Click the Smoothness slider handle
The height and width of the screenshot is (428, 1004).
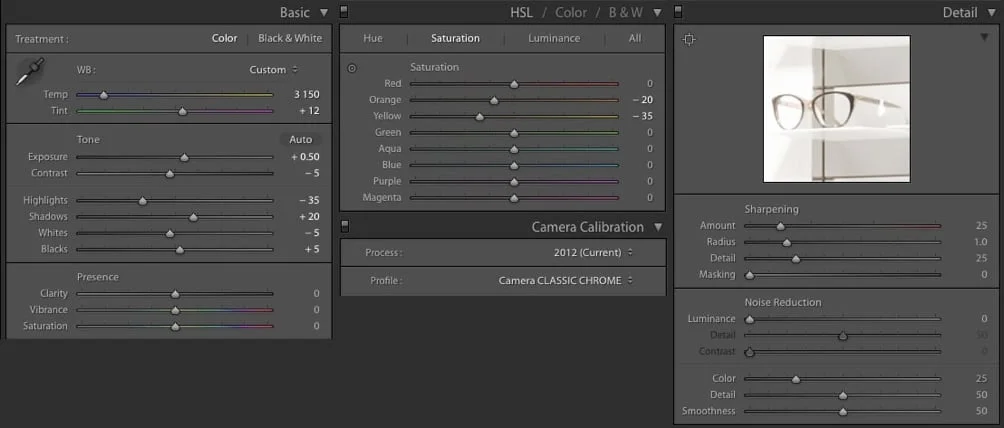point(843,412)
